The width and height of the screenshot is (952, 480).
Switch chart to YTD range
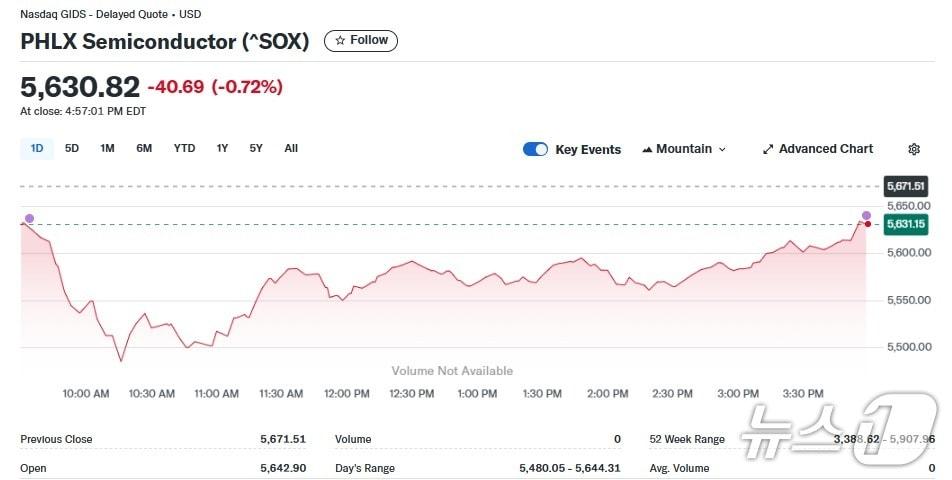tap(184, 149)
